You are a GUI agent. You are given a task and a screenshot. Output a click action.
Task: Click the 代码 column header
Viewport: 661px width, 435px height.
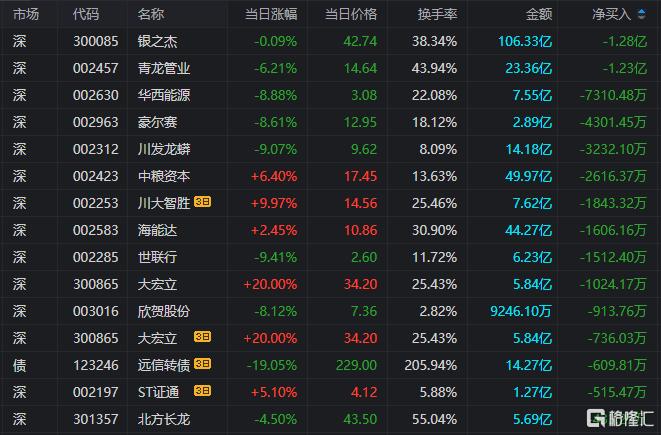click(86, 14)
